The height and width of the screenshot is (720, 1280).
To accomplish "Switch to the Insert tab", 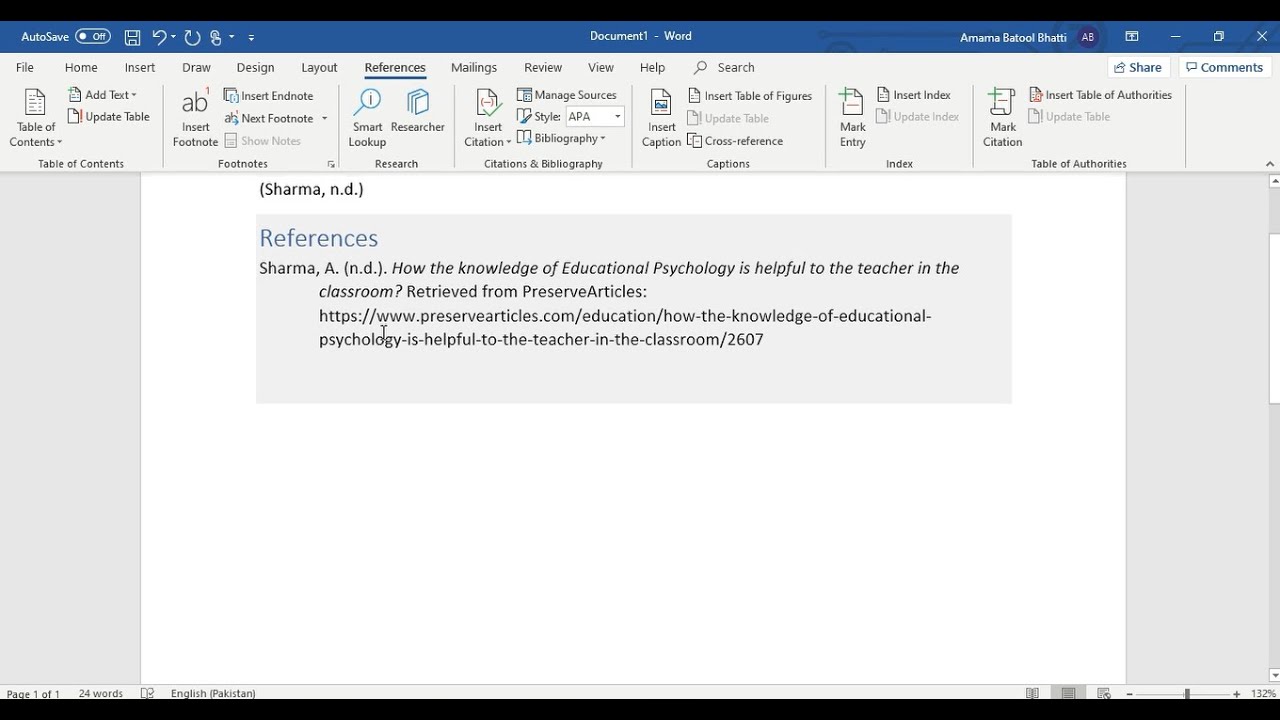I will click(x=140, y=67).
